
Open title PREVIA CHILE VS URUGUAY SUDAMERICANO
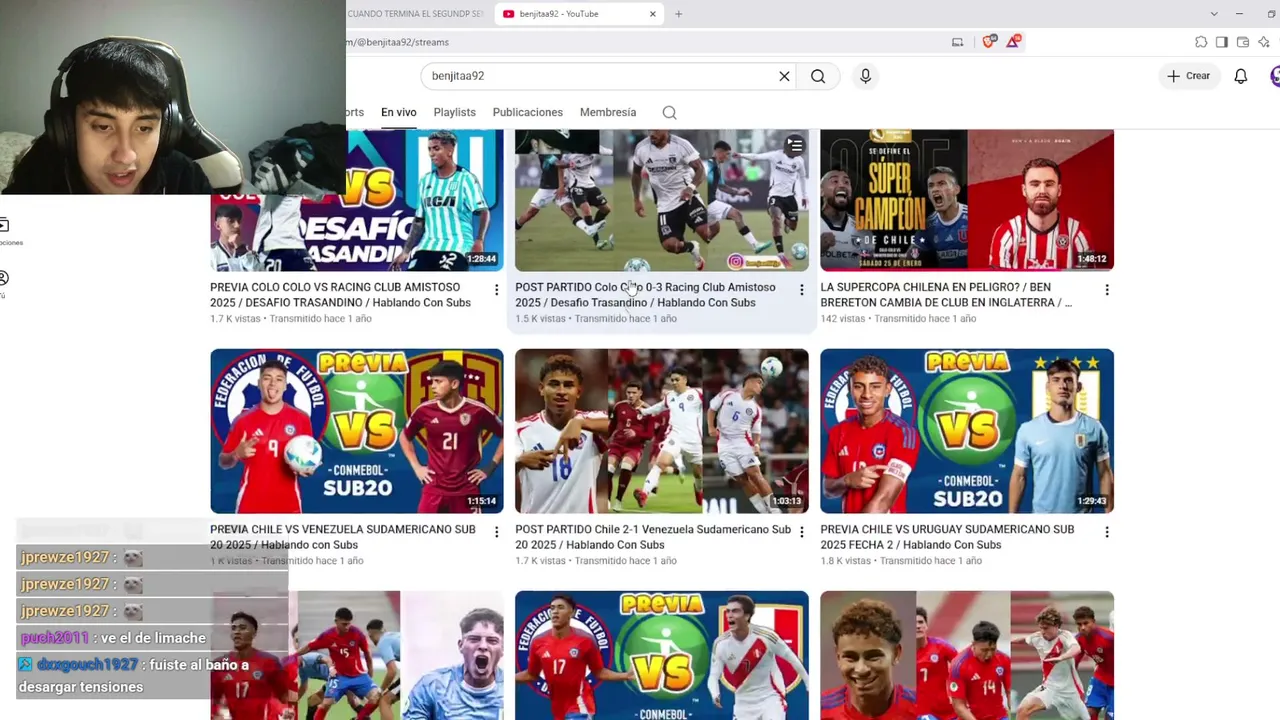click(947, 537)
